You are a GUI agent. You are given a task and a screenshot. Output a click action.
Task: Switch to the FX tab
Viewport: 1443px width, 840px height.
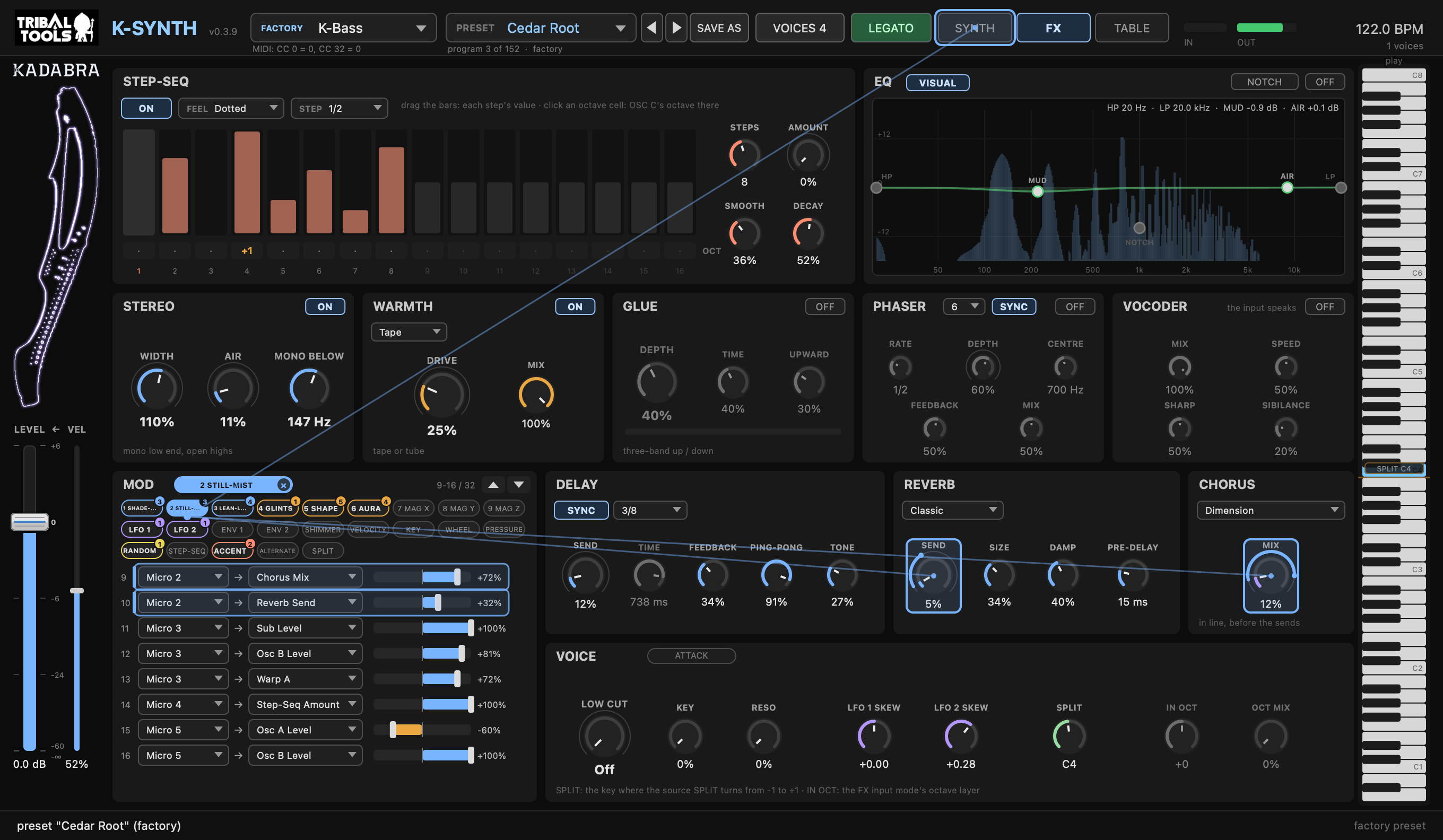[1053, 28]
